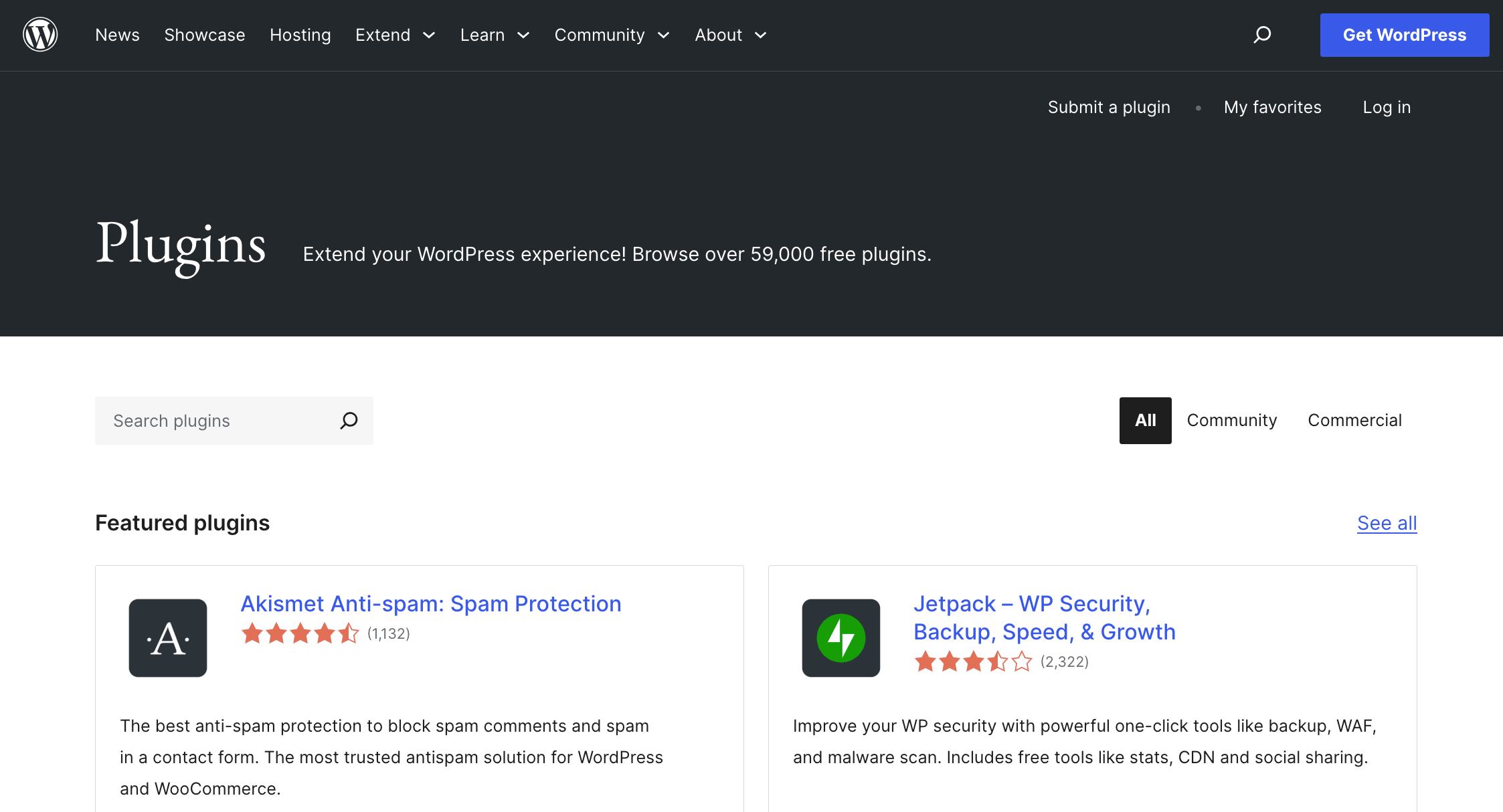
Task: Click the Jetpack plugin description text
Action: click(1085, 742)
